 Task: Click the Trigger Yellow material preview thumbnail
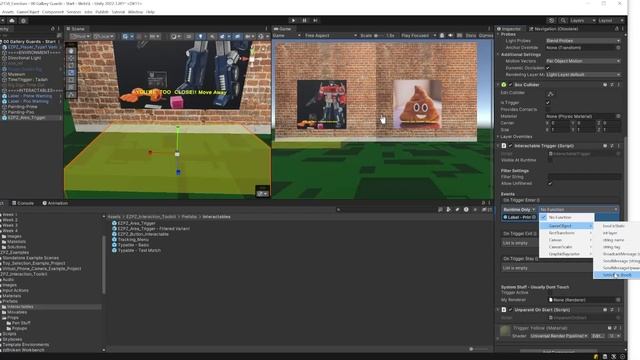(506, 331)
